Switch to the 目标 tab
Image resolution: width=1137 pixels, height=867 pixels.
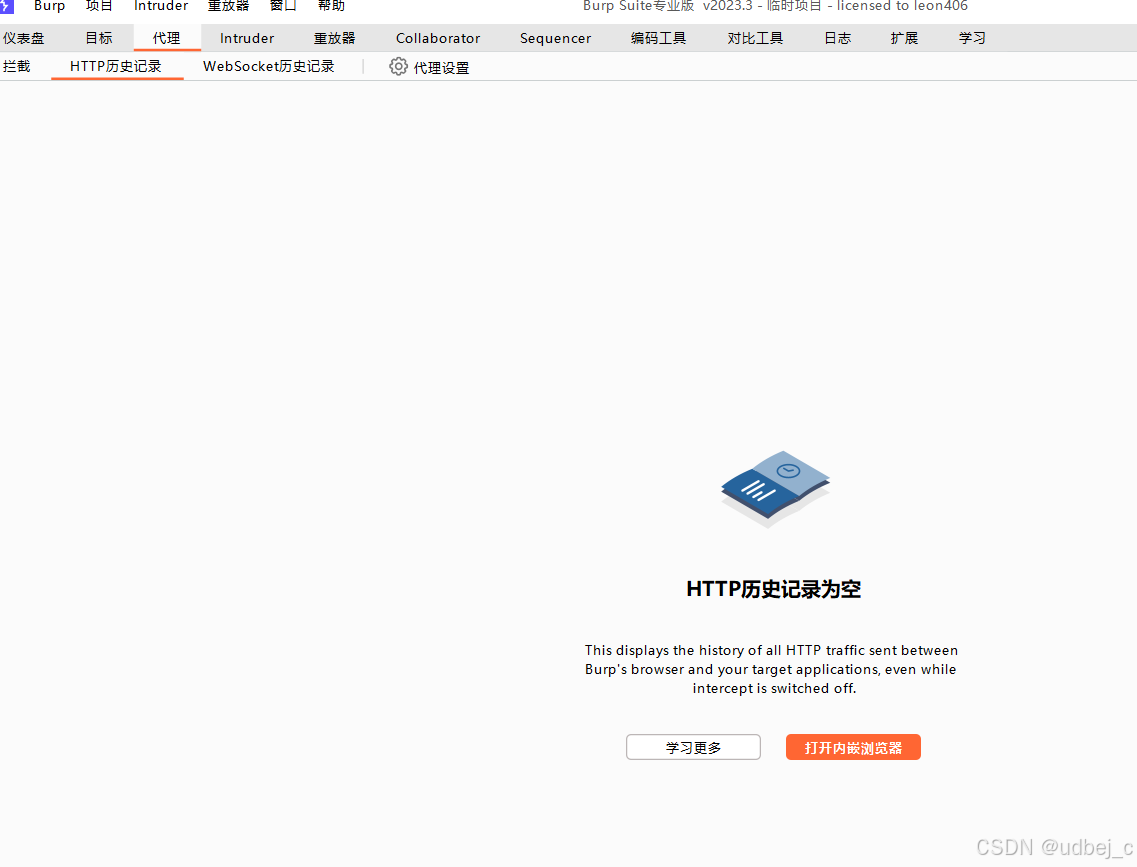tap(99, 38)
